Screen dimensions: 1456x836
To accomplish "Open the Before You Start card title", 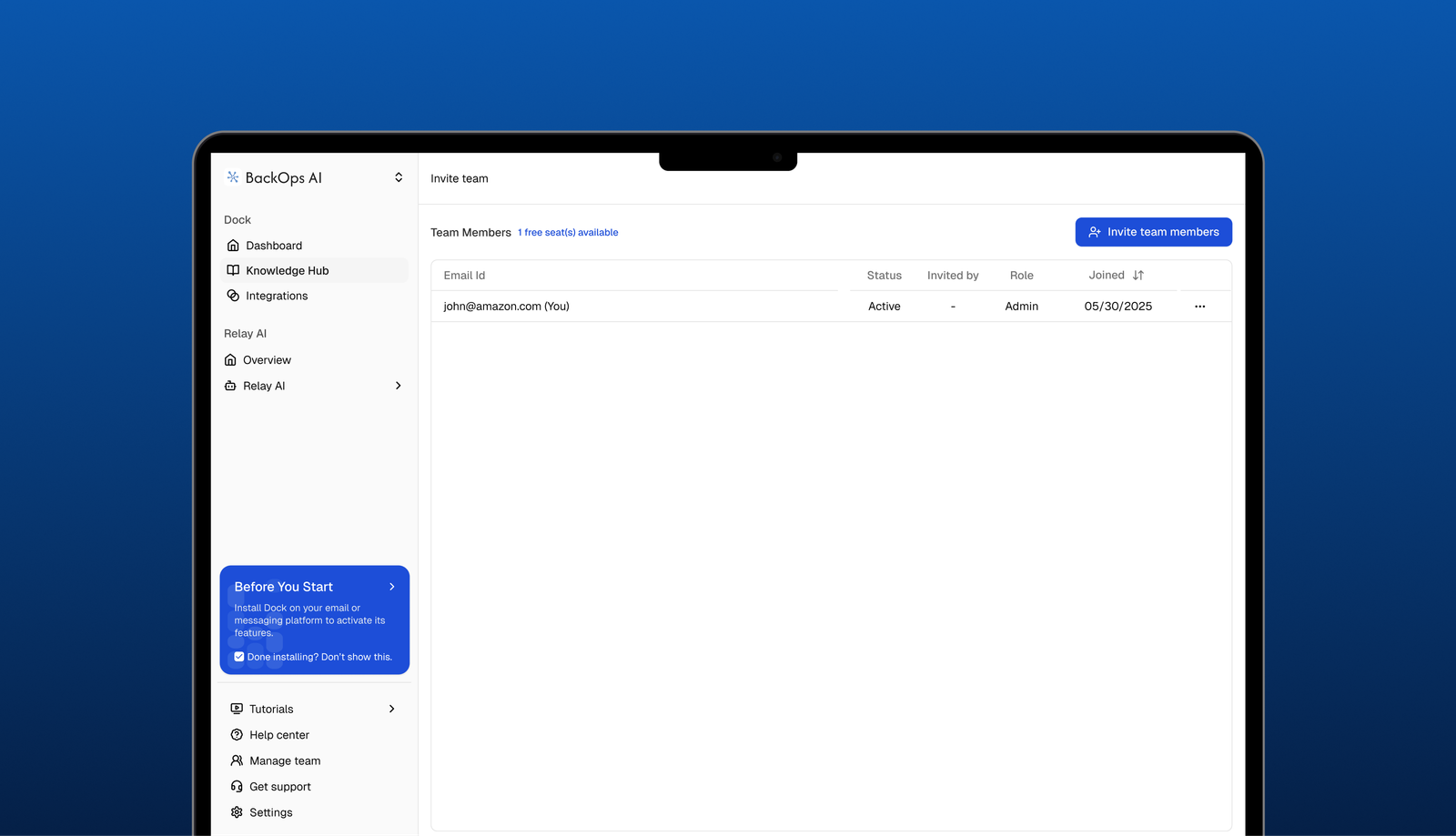I will 283,587.
